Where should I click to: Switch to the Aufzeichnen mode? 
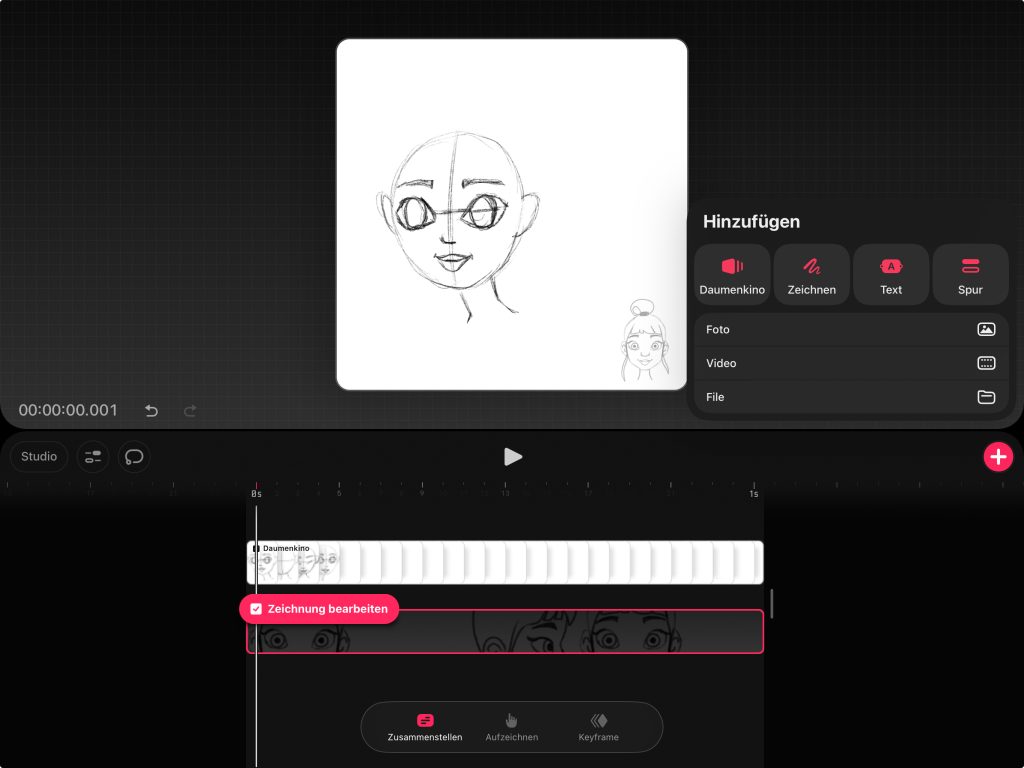(512, 727)
